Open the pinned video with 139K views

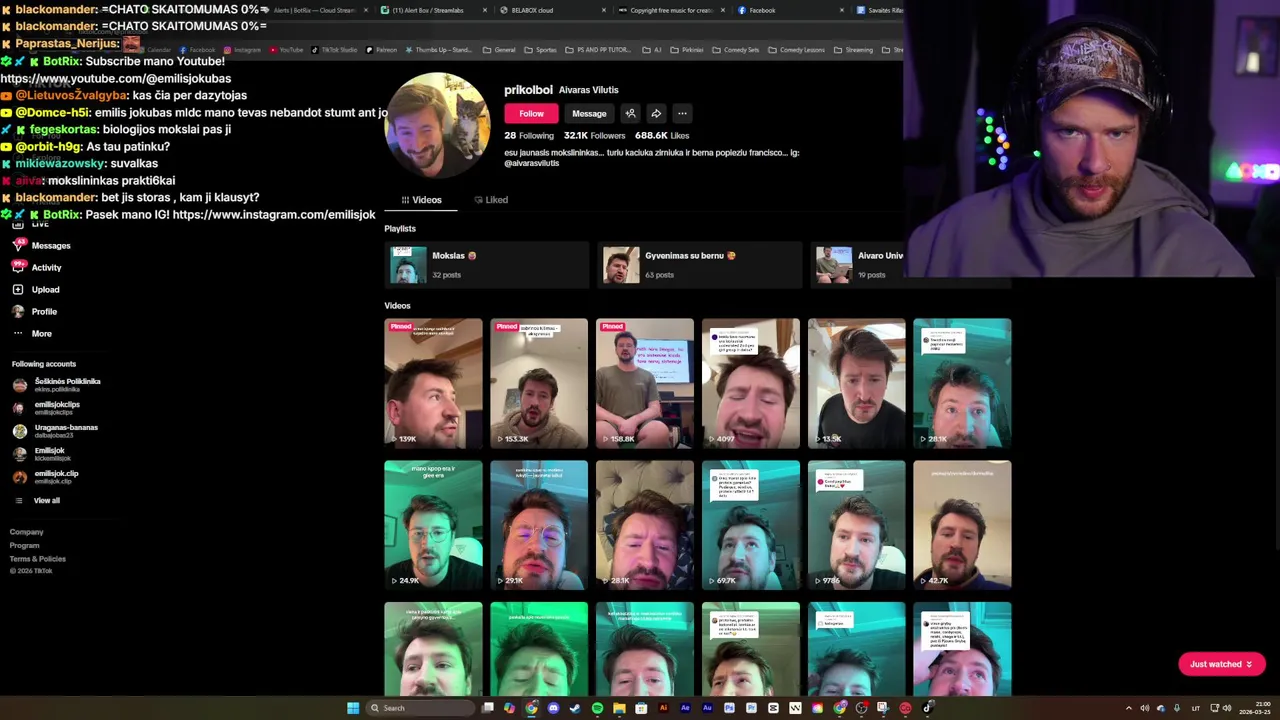tap(433, 383)
